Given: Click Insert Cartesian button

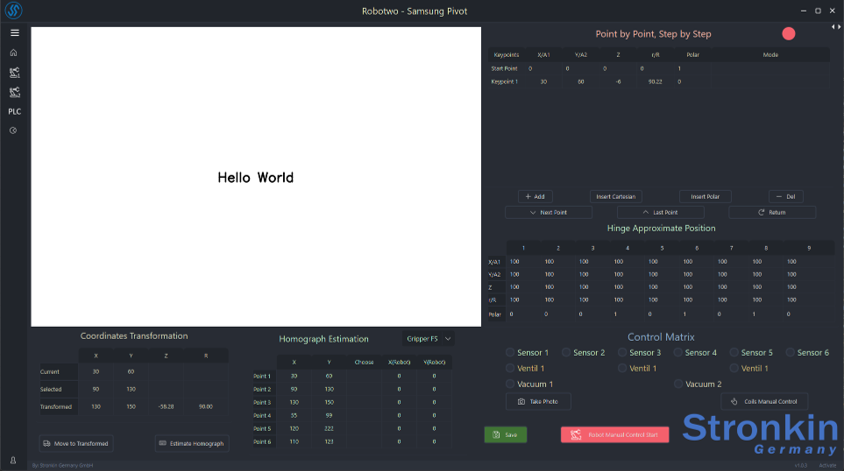Looking at the screenshot, I should [x=616, y=196].
